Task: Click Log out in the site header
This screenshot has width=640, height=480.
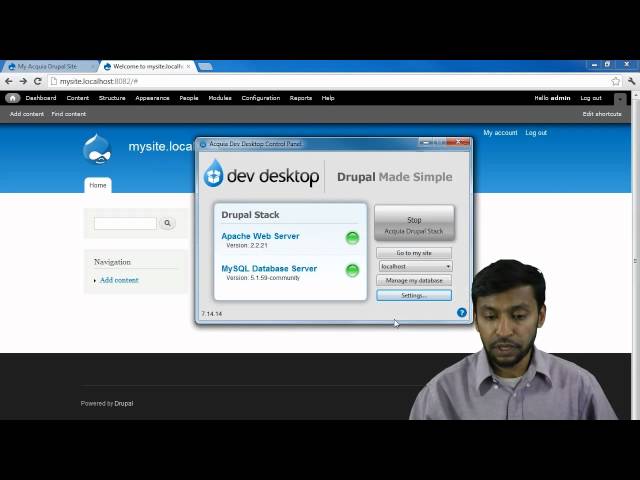Action: tap(536, 133)
